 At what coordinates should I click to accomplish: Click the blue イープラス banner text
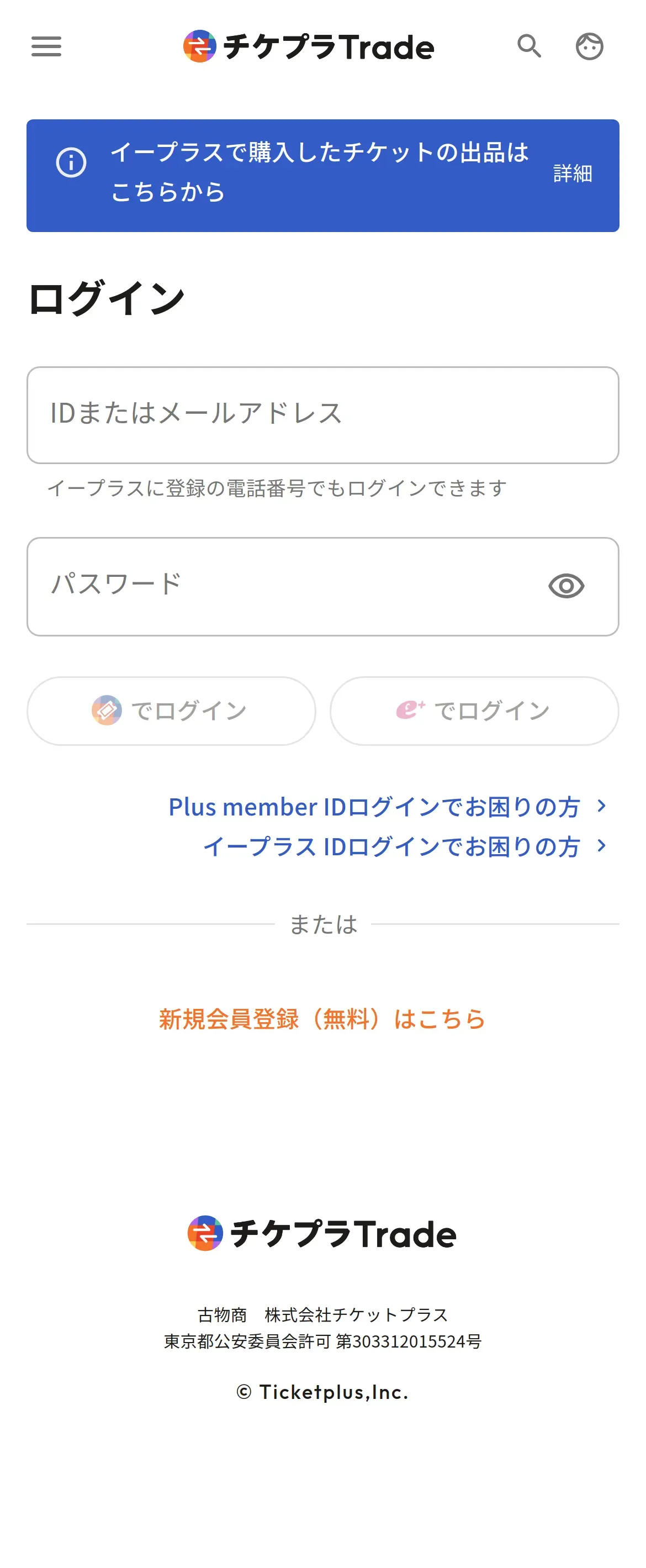319,172
